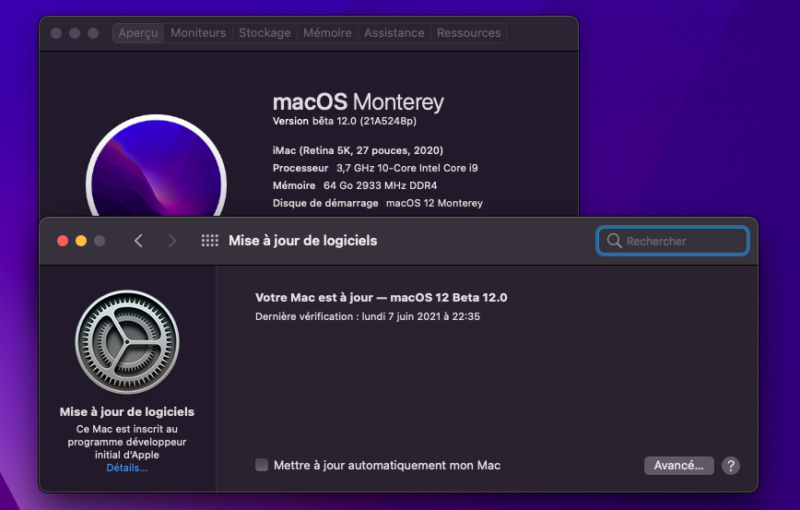Click the window title Mise à jour de logiciels
The width and height of the screenshot is (800, 510).
point(303,241)
